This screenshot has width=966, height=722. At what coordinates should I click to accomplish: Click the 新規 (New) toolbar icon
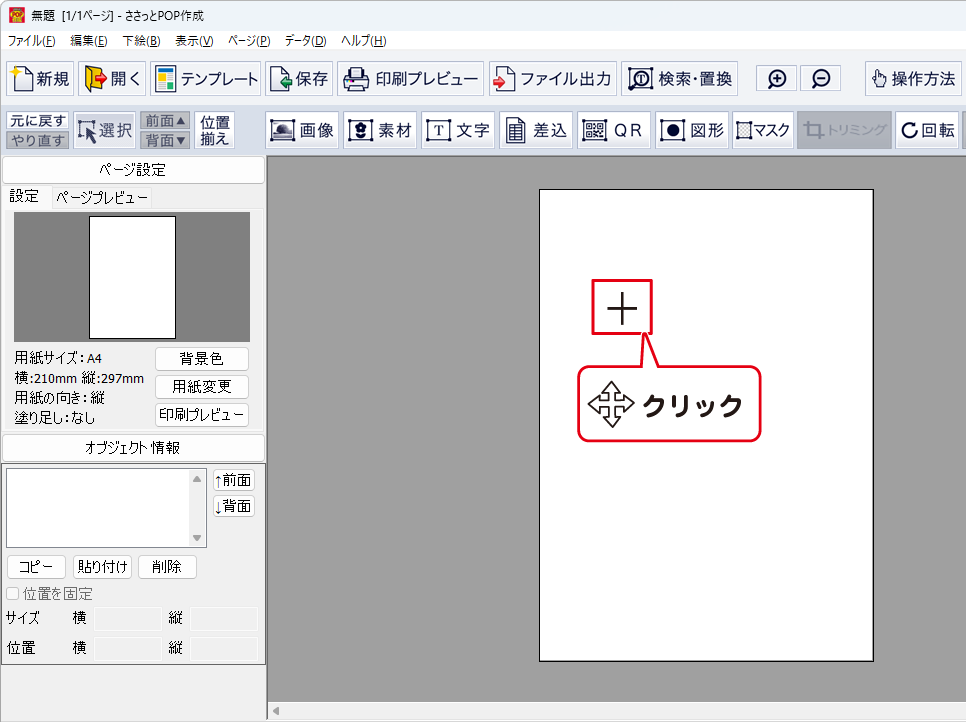(40, 79)
